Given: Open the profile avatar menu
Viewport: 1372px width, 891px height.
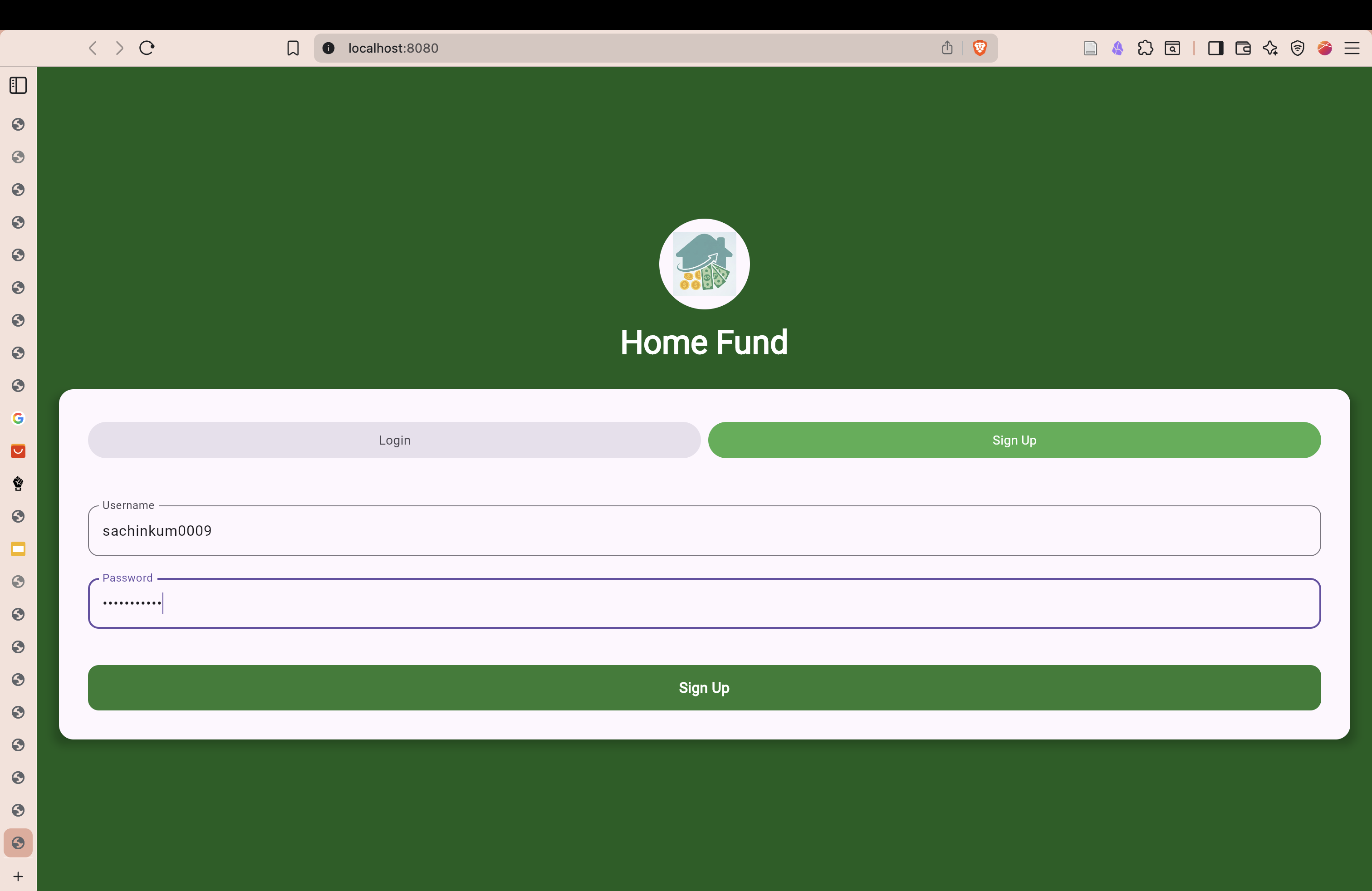Looking at the screenshot, I should coord(1324,48).
